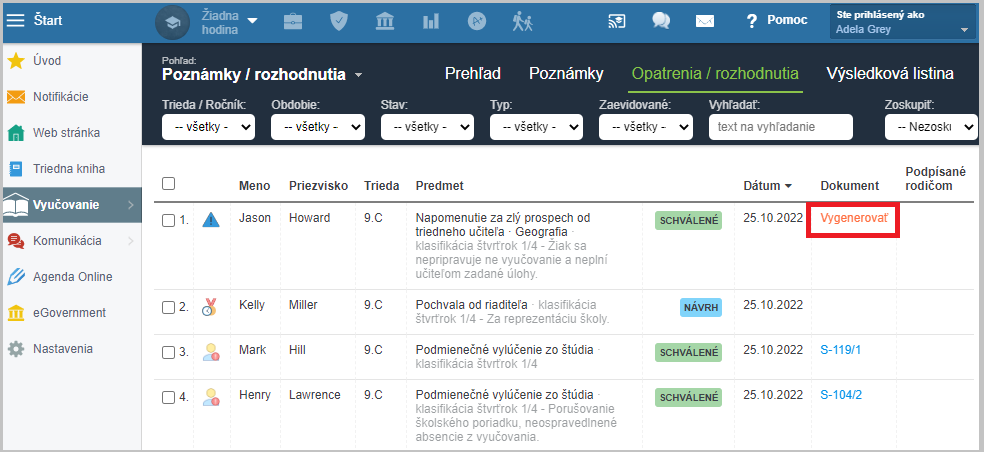This screenshot has width=984, height=452.
Task: Expand the Trieda / Ročník dropdown
Action: pos(208,127)
